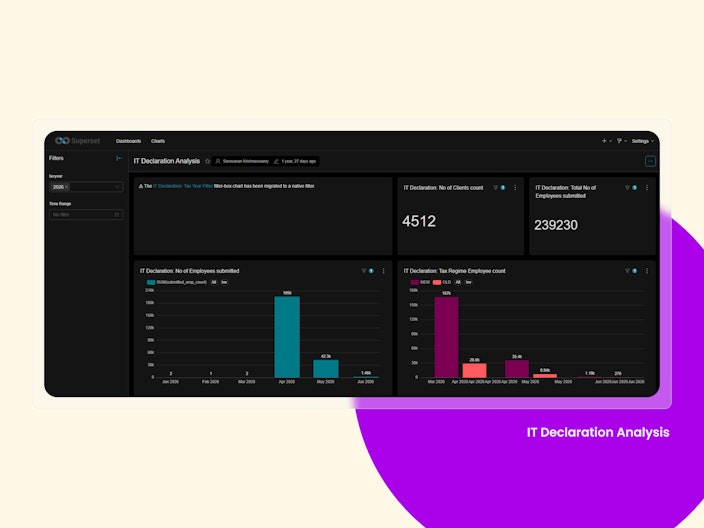Viewport: 704px width, 528px height.
Task: Click filter count badge on Total No of Employees
Action: (634, 188)
